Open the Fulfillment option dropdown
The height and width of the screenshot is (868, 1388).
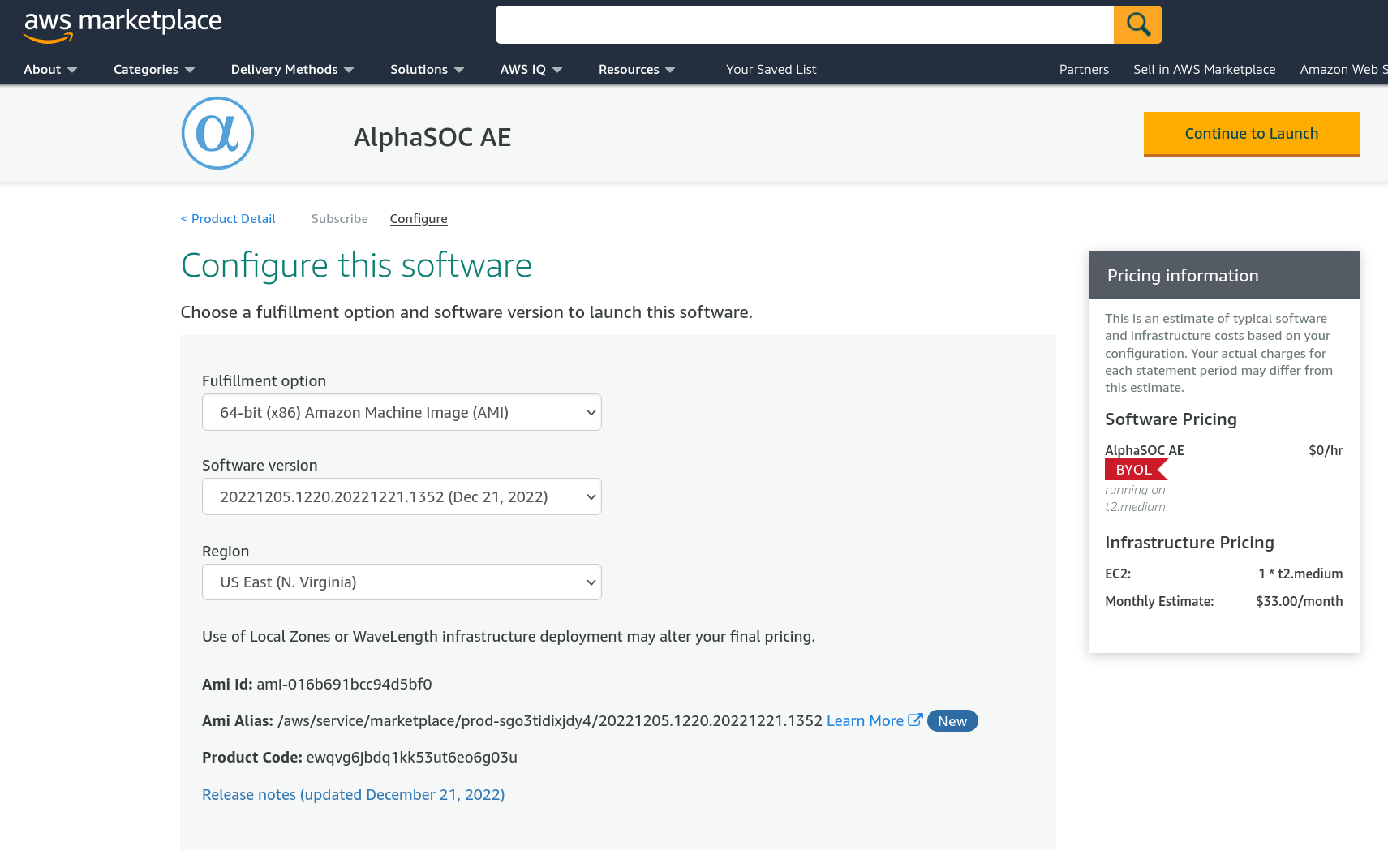[402, 412]
